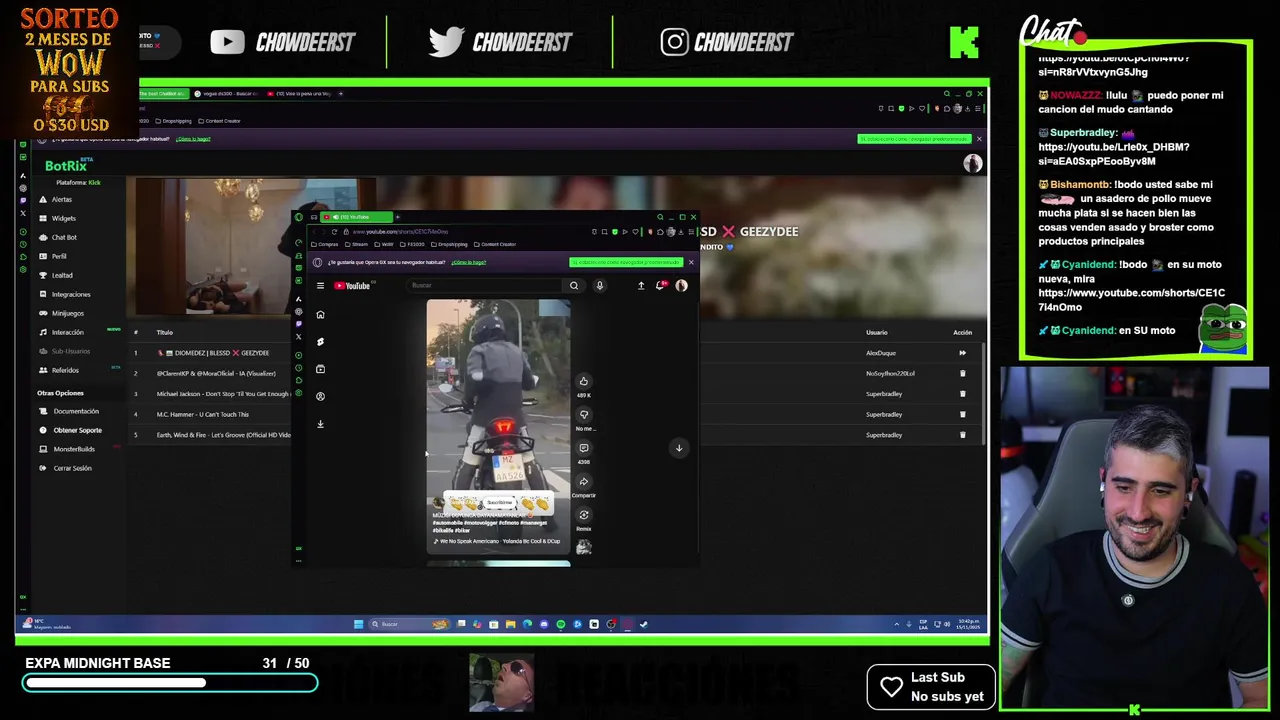Viewport: 1280px width, 720px height.
Task: Open Subscriptions icon in YouTube side rail
Action: point(320,369)
